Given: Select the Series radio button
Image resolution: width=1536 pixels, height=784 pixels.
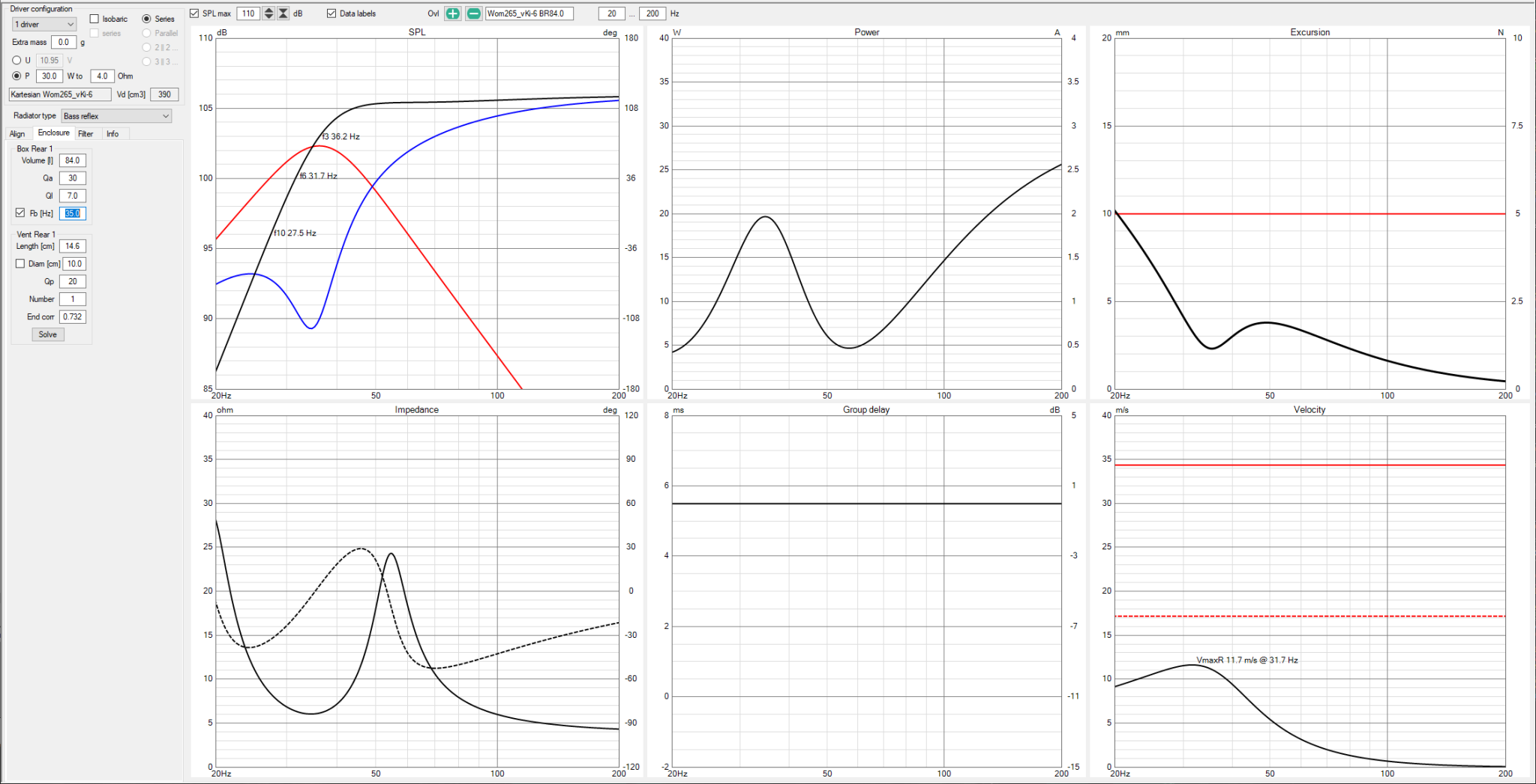Looking at the screenshot, I should tap(146, 19).
